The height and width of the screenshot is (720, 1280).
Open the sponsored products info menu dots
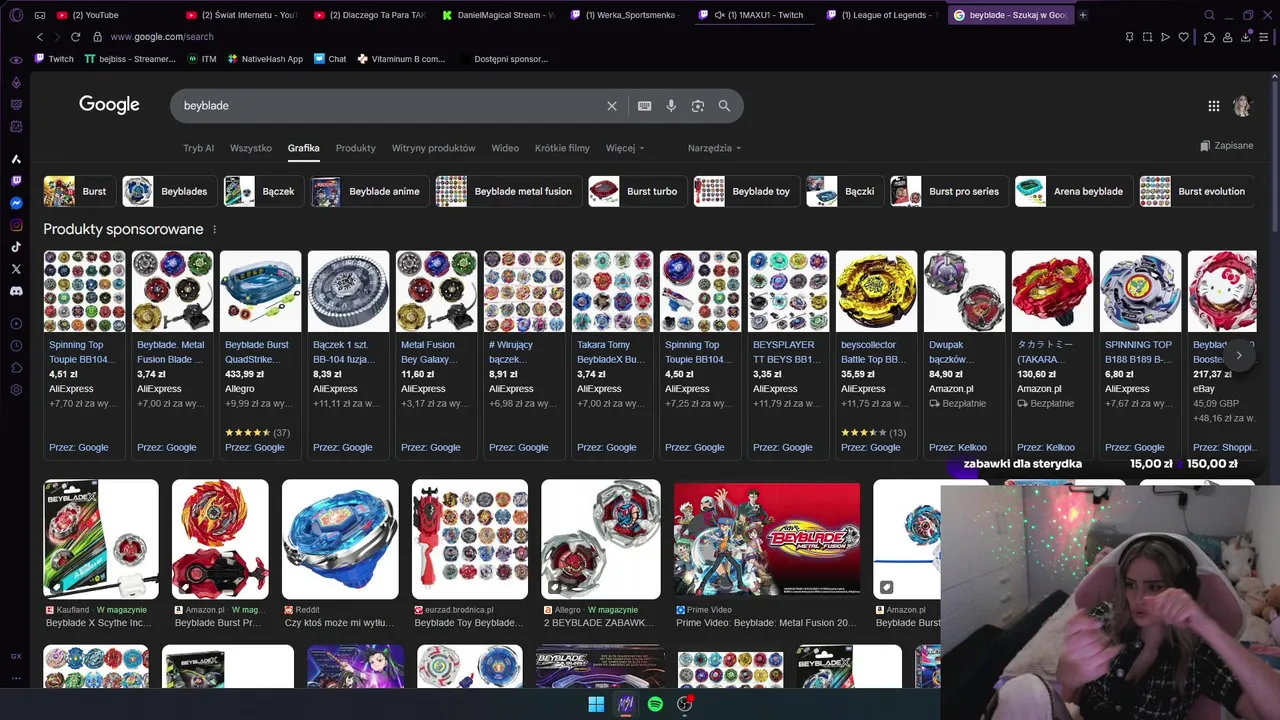coord(214,229)
